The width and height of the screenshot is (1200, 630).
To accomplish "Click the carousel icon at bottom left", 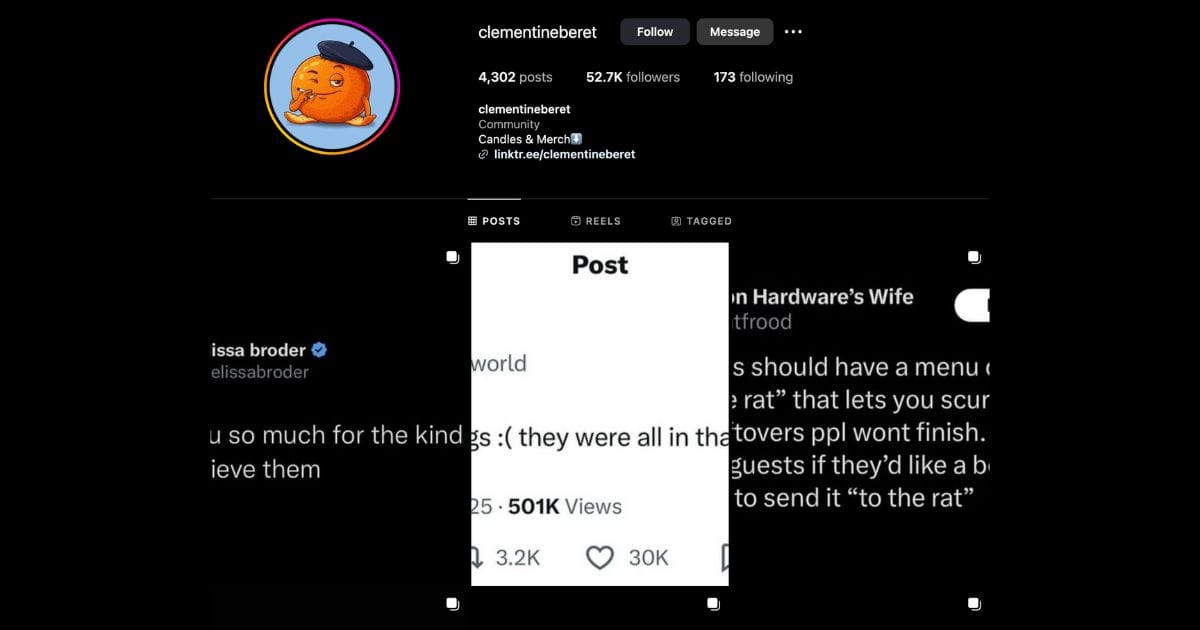I will [x=452, y=604].
